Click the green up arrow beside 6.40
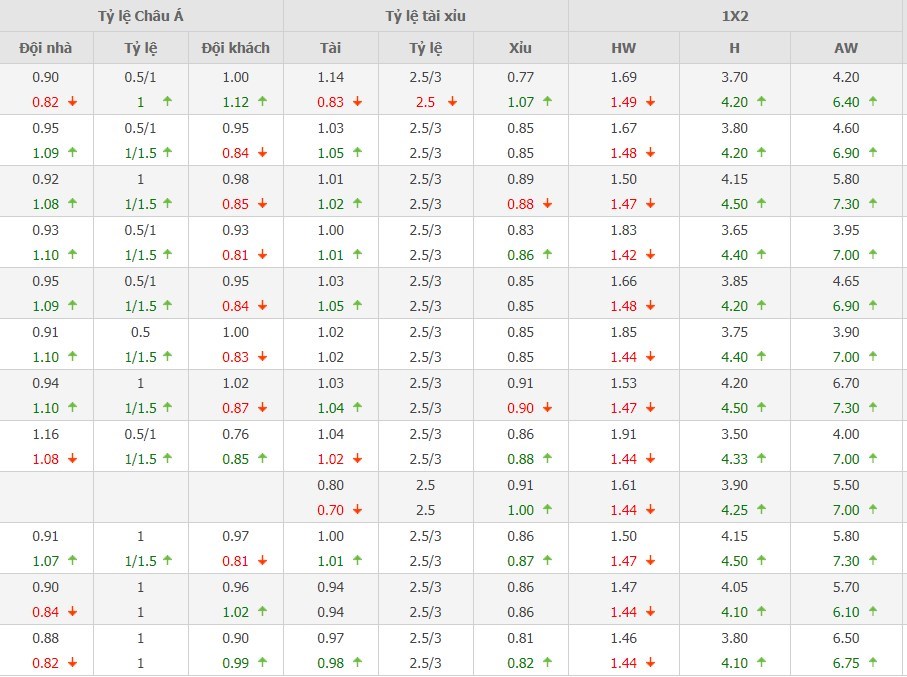 click(872, 101)
